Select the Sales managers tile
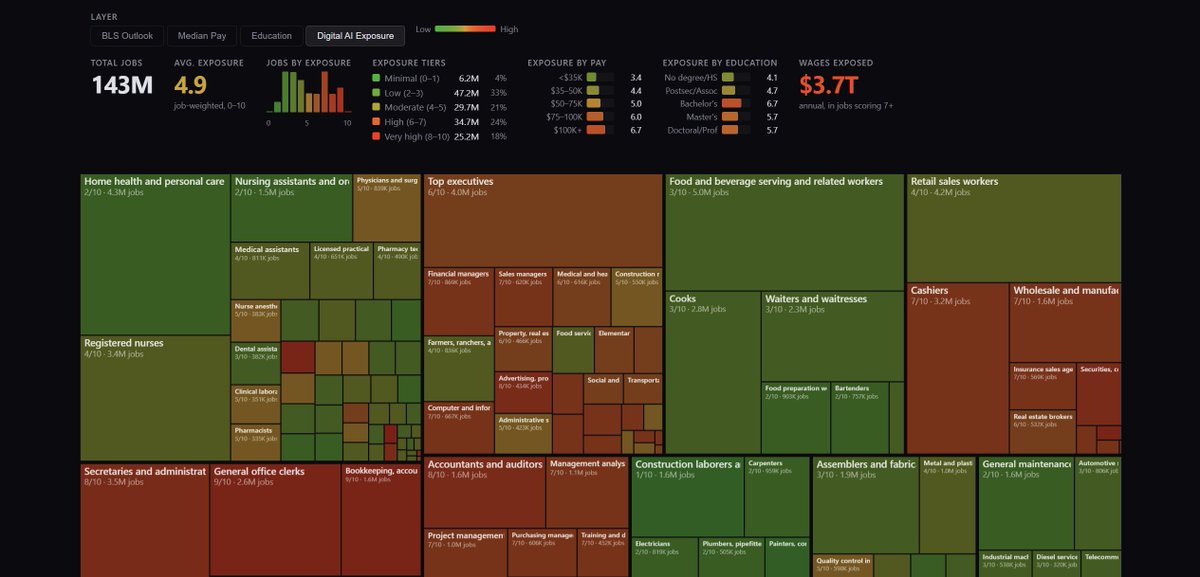The height and width of the screenshot is (577, 1200). (x=523, y=296)
